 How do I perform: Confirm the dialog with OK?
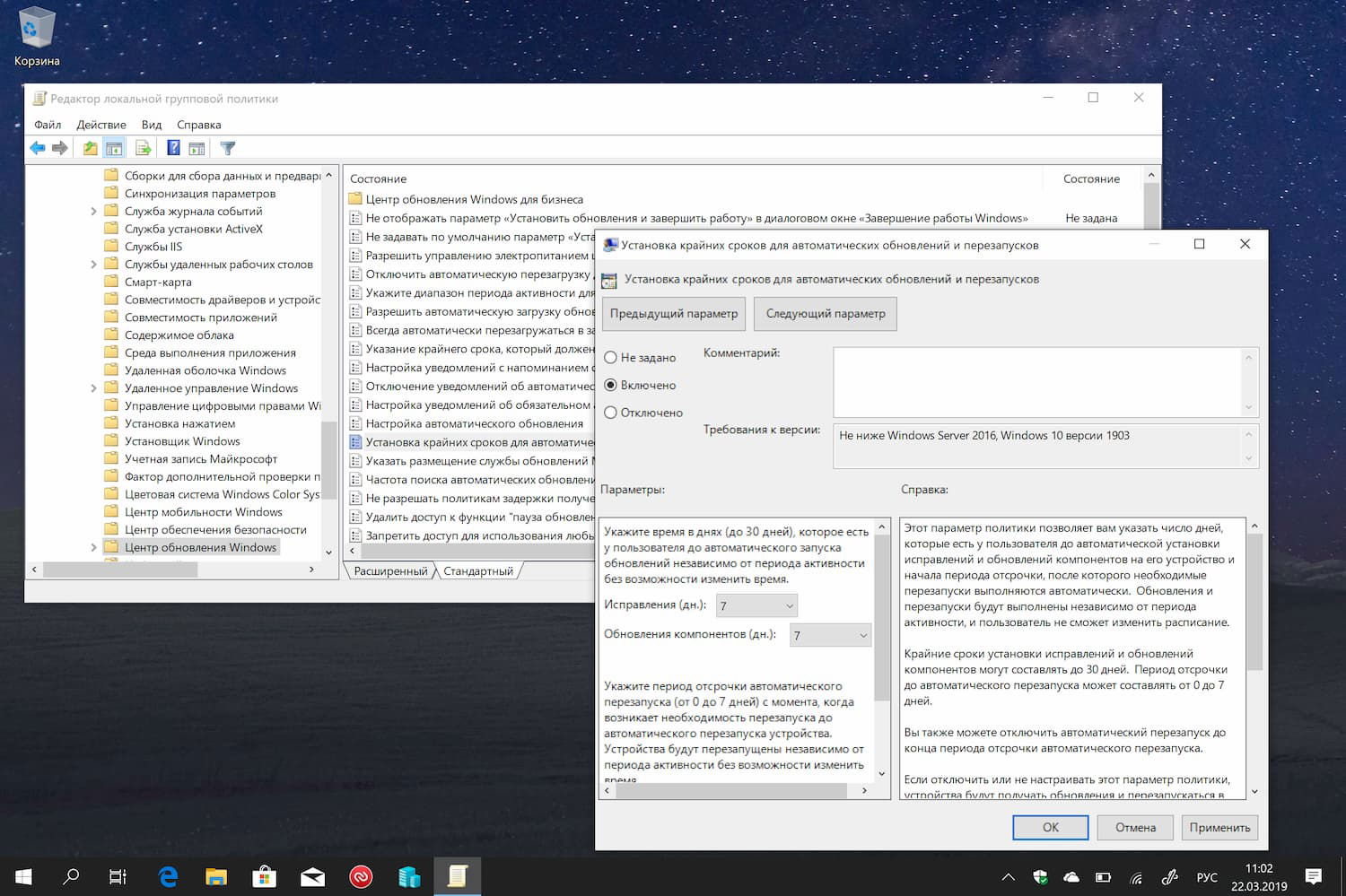tap(1051, 828)
